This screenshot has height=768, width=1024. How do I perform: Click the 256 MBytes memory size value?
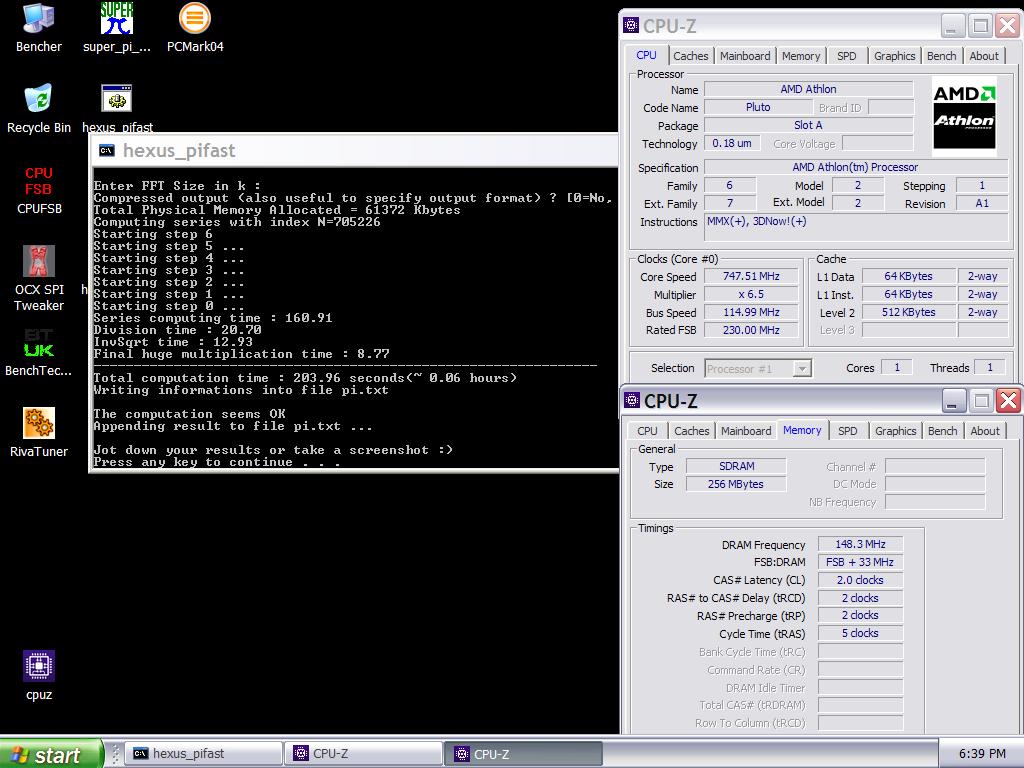736,484
